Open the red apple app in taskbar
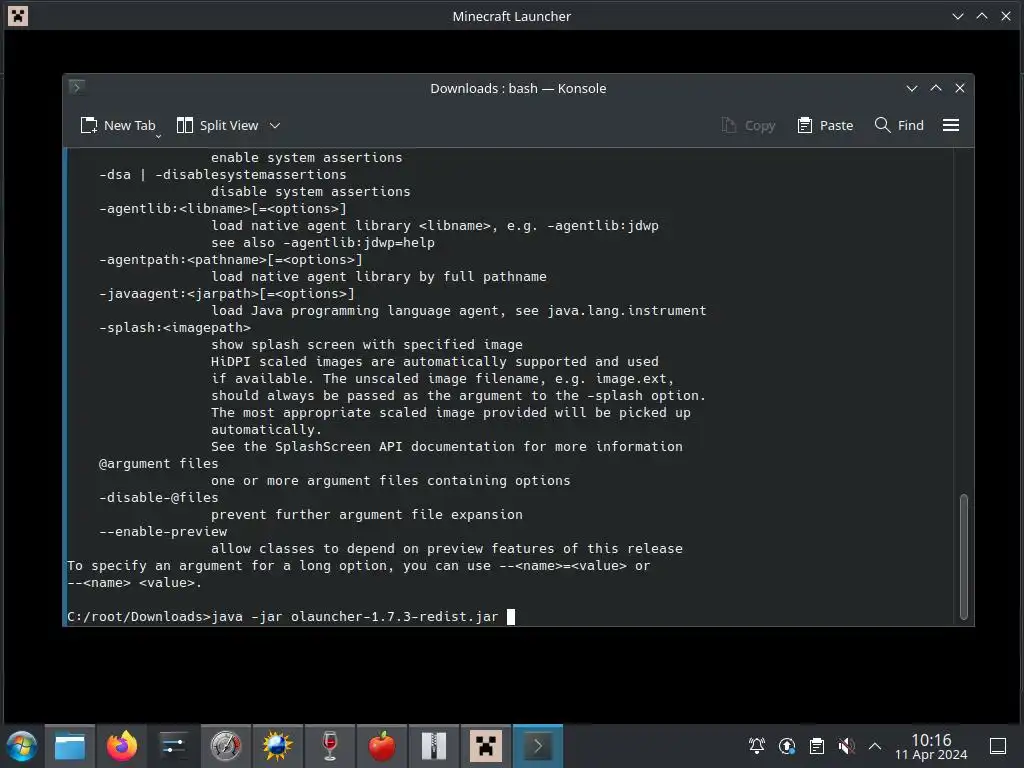This screenshot has width=1024, height=768. pos(381,746)
